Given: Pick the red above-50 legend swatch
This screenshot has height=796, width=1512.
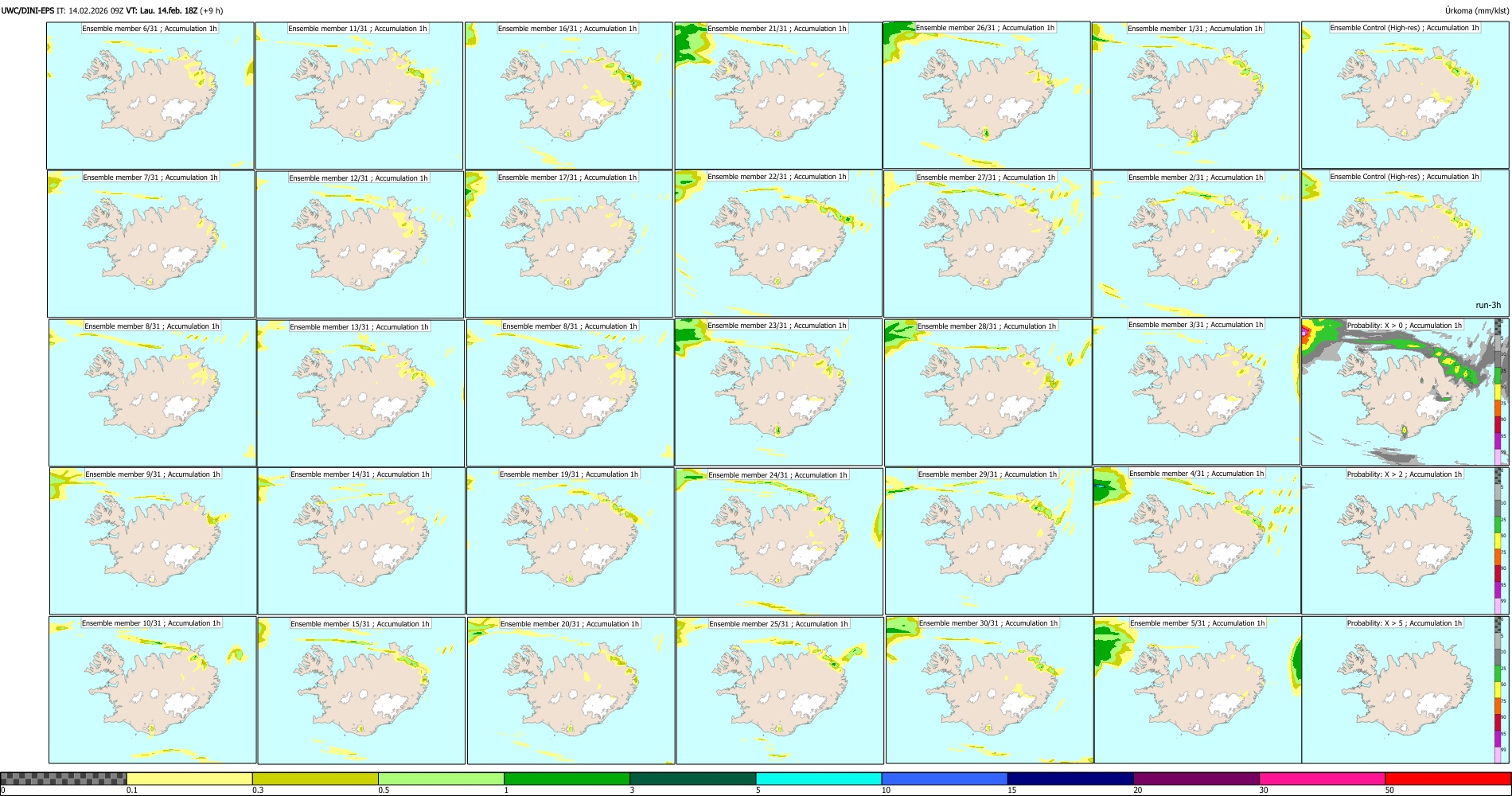Looking at the screenshot, I should pyautogui.click(x=1448, y=778).
